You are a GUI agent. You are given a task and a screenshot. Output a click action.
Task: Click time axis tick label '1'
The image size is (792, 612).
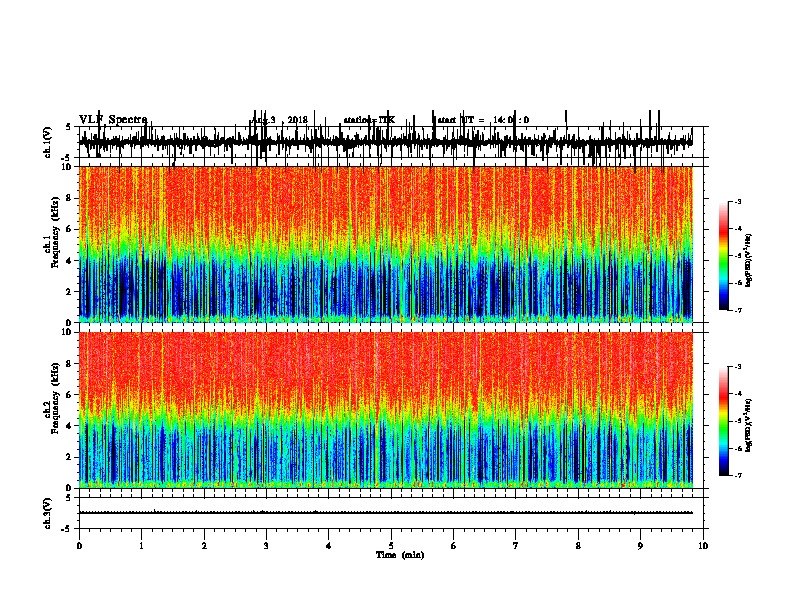pos(141,546)
